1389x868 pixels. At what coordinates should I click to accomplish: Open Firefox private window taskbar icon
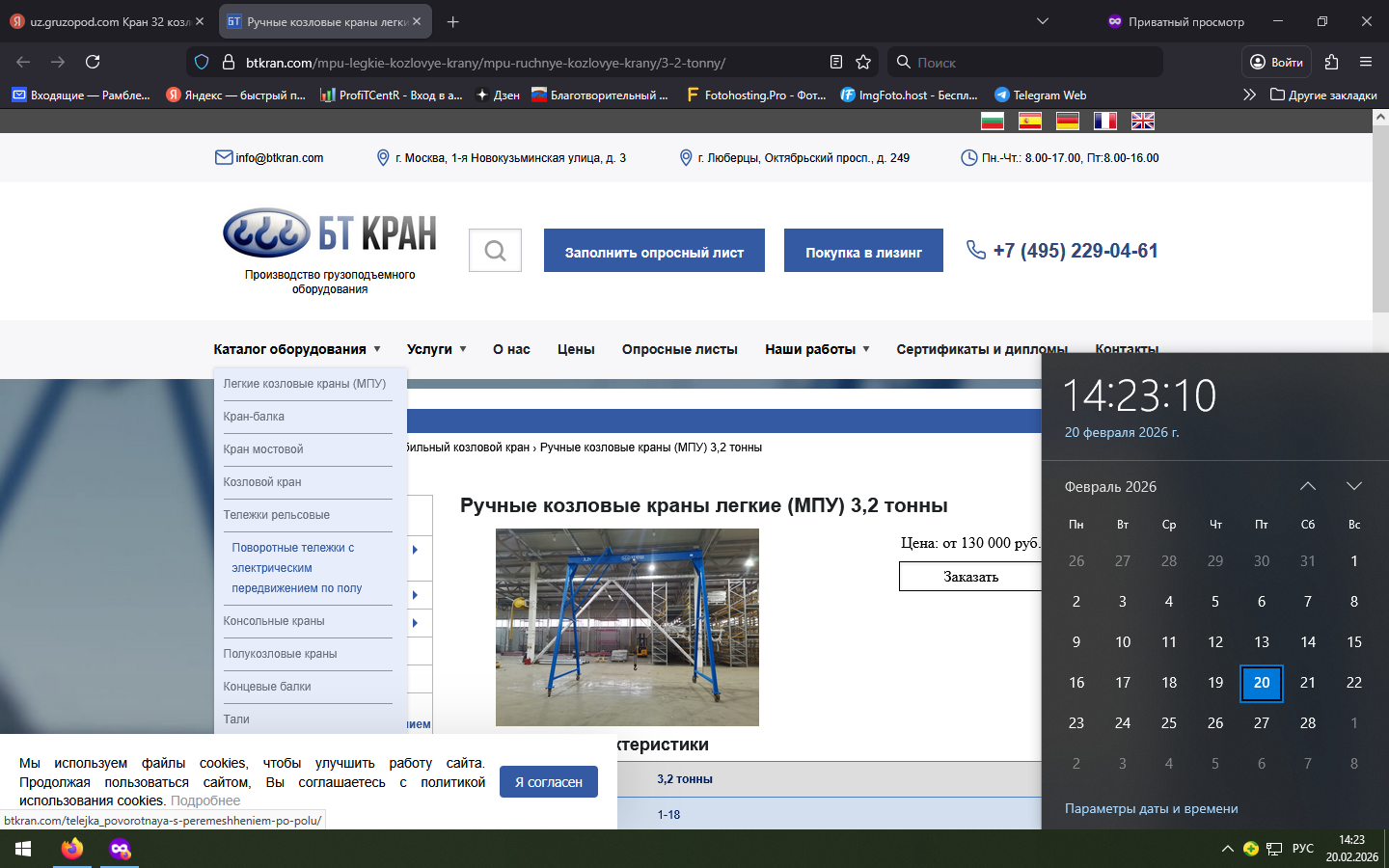pos(120,849)
